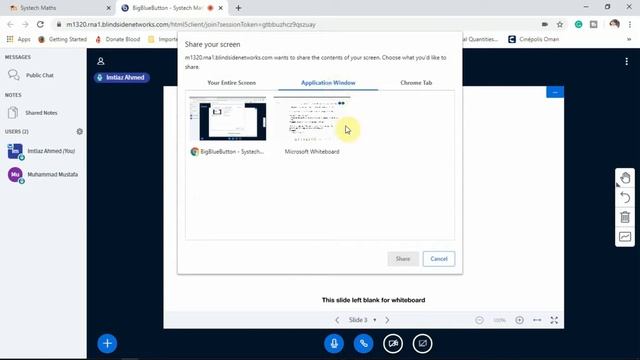The height and width of the screenshot is (360, 640).
Task: Reload the page
Action: (x=40, y=24)
